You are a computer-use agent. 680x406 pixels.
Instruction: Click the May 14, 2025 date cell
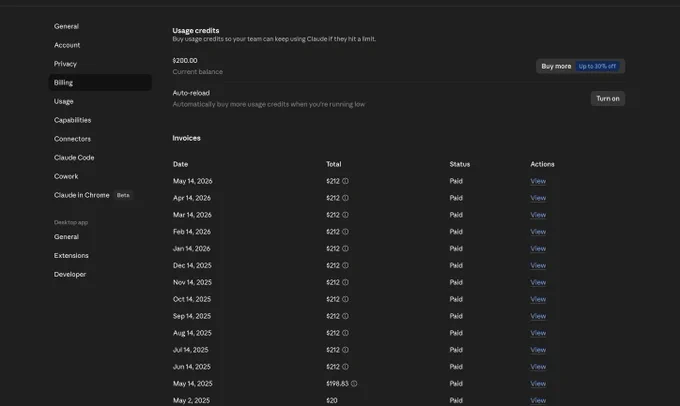193,383
